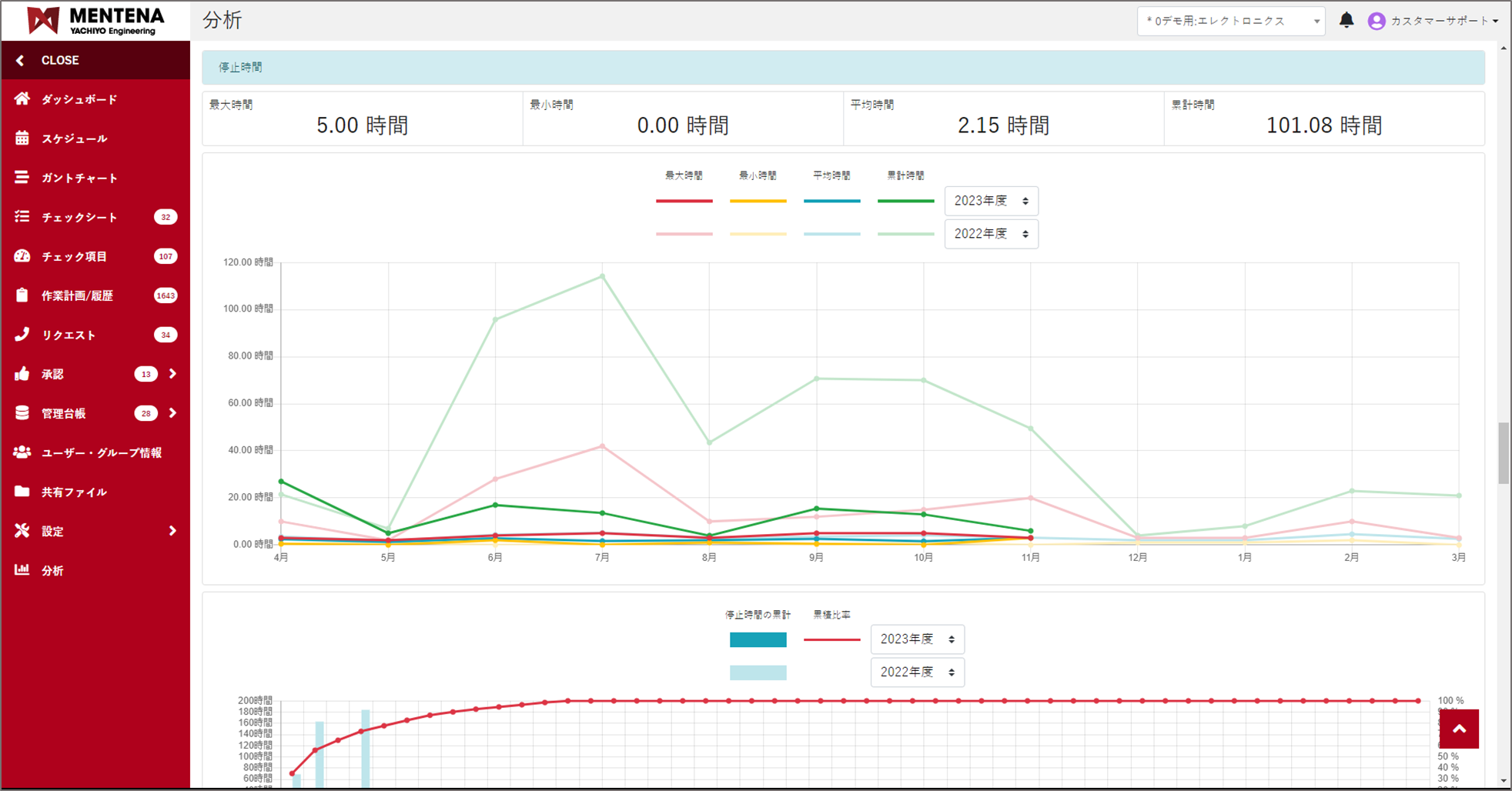Click the CLOSE sidebar button
Screen dimensions: 1512x791
(60, 60)
